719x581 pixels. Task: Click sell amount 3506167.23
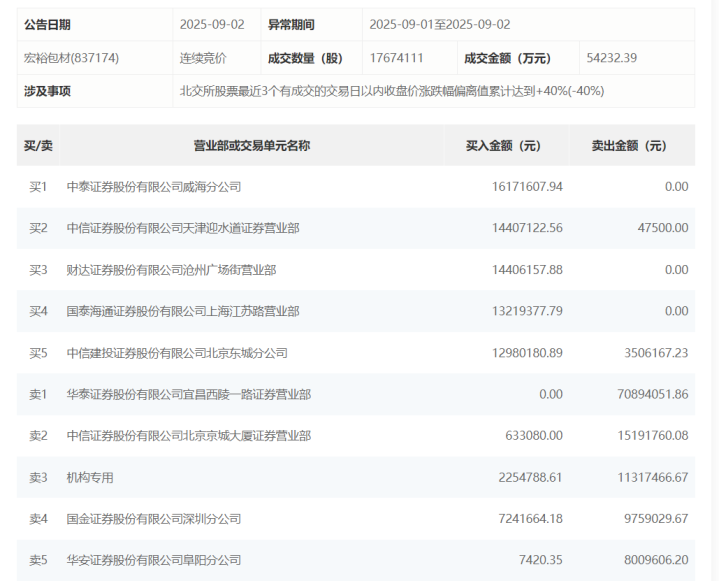[656, 353]
